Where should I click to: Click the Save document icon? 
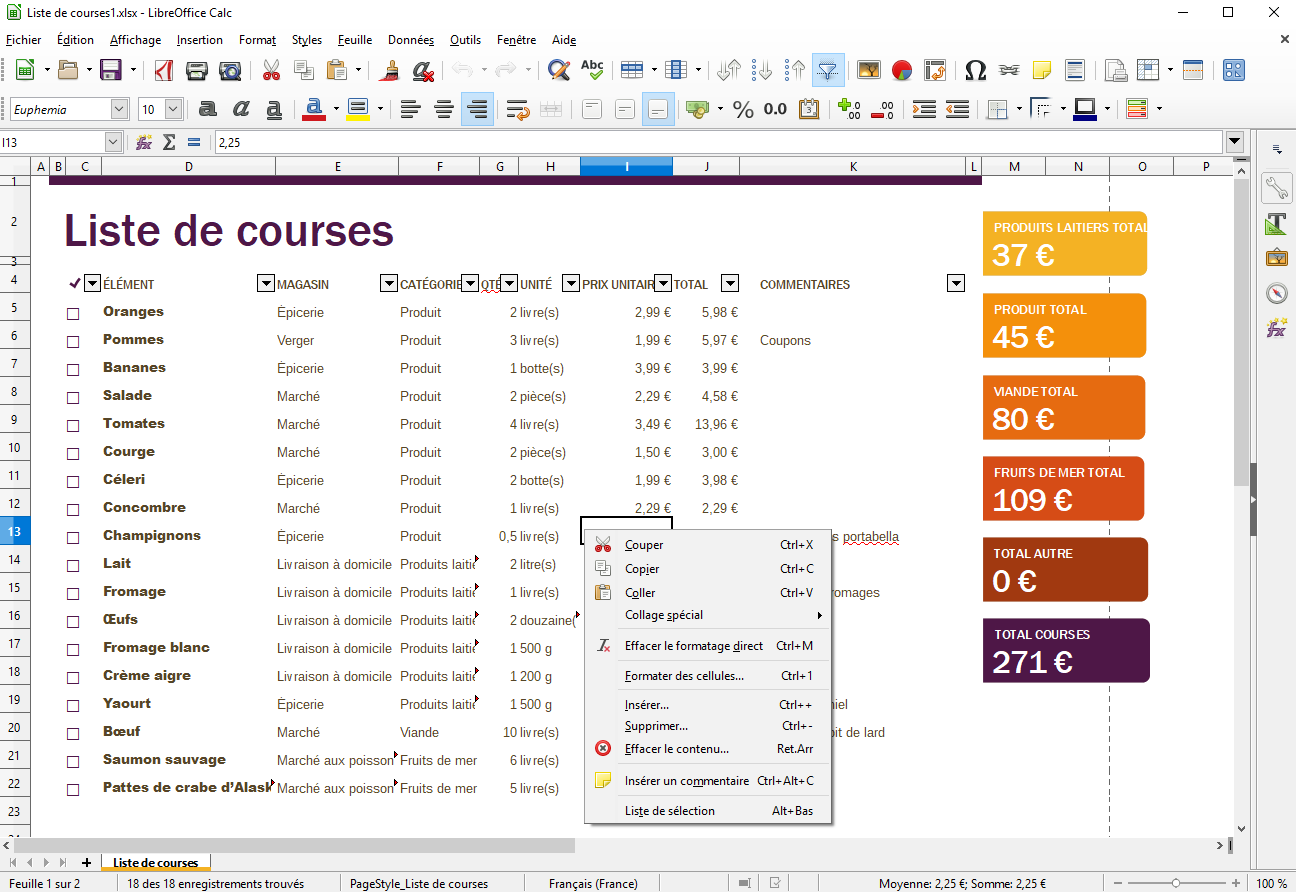tap(110, 70)
